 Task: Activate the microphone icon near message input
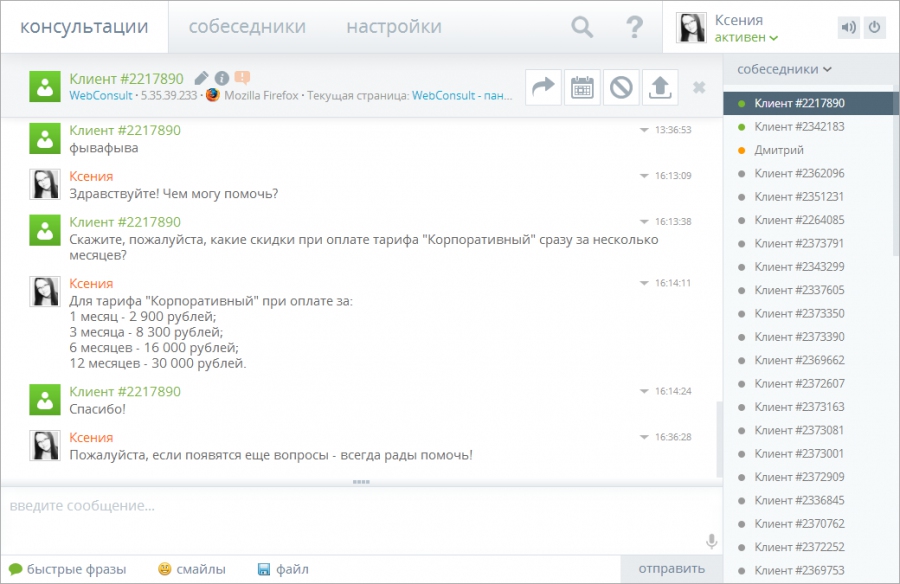[710, 540]
